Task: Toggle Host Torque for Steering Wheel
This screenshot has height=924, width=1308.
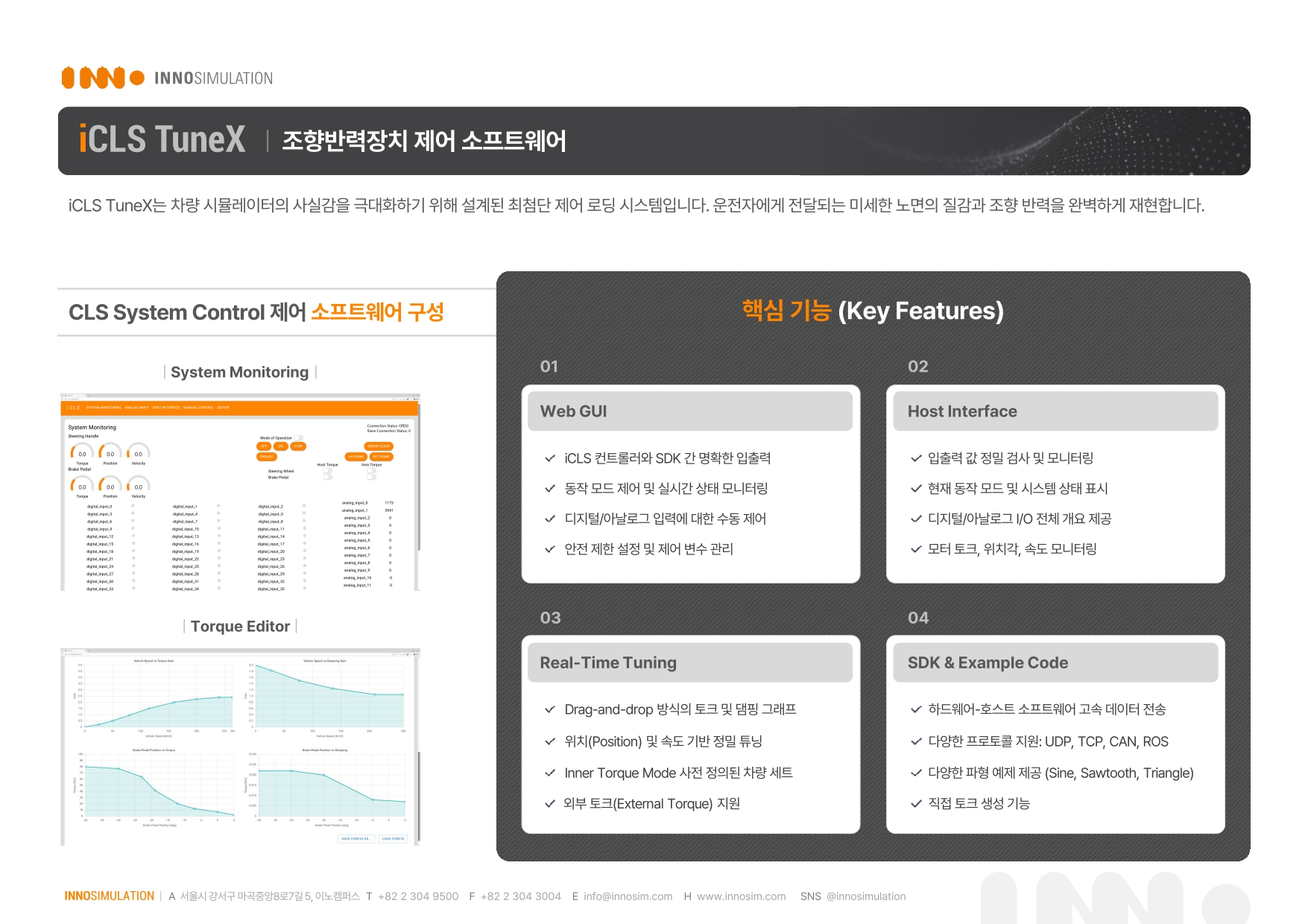Action: 327,471
